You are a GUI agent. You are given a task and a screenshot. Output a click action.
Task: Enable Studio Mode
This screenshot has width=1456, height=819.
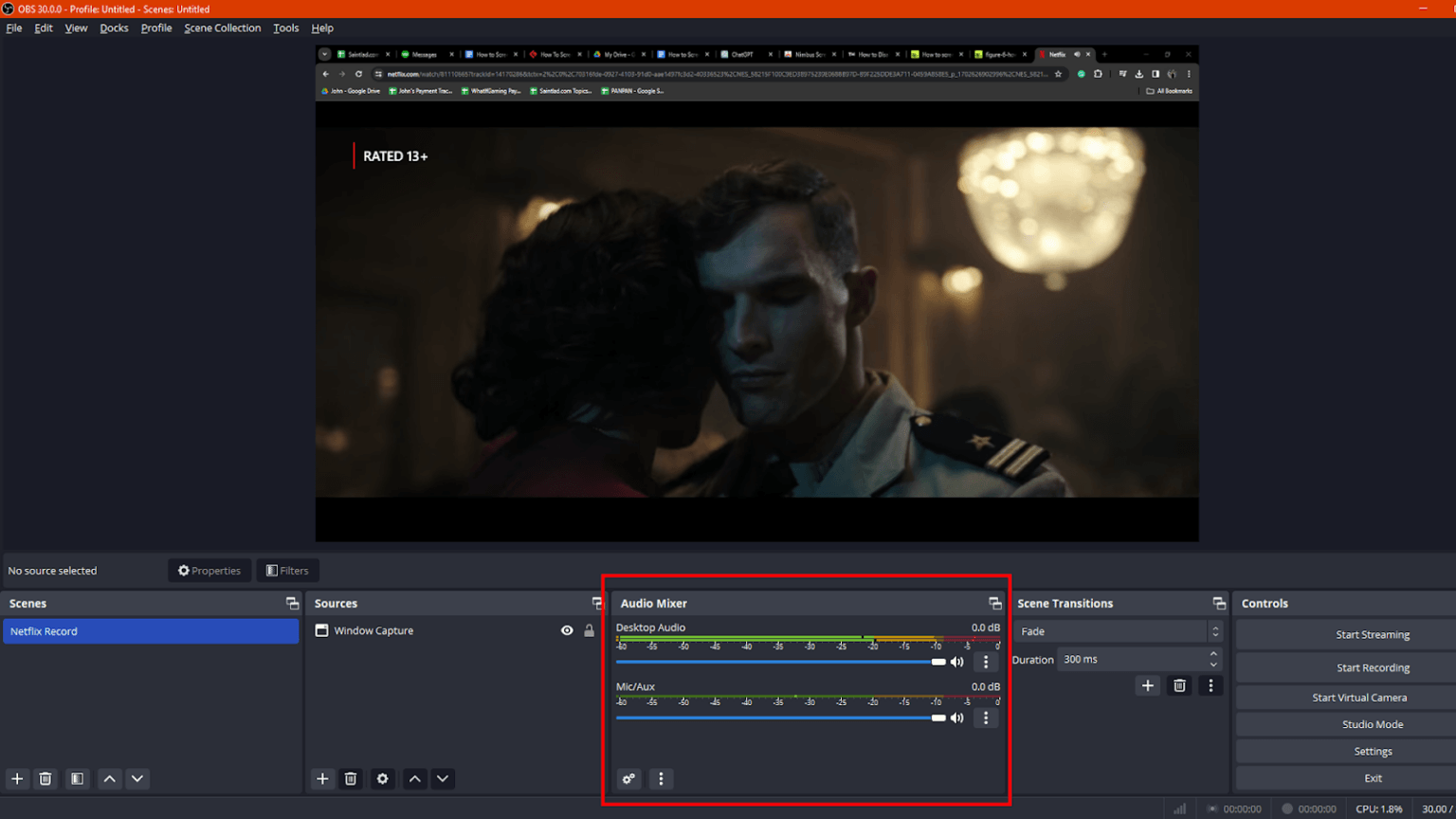click(1372, 723)
